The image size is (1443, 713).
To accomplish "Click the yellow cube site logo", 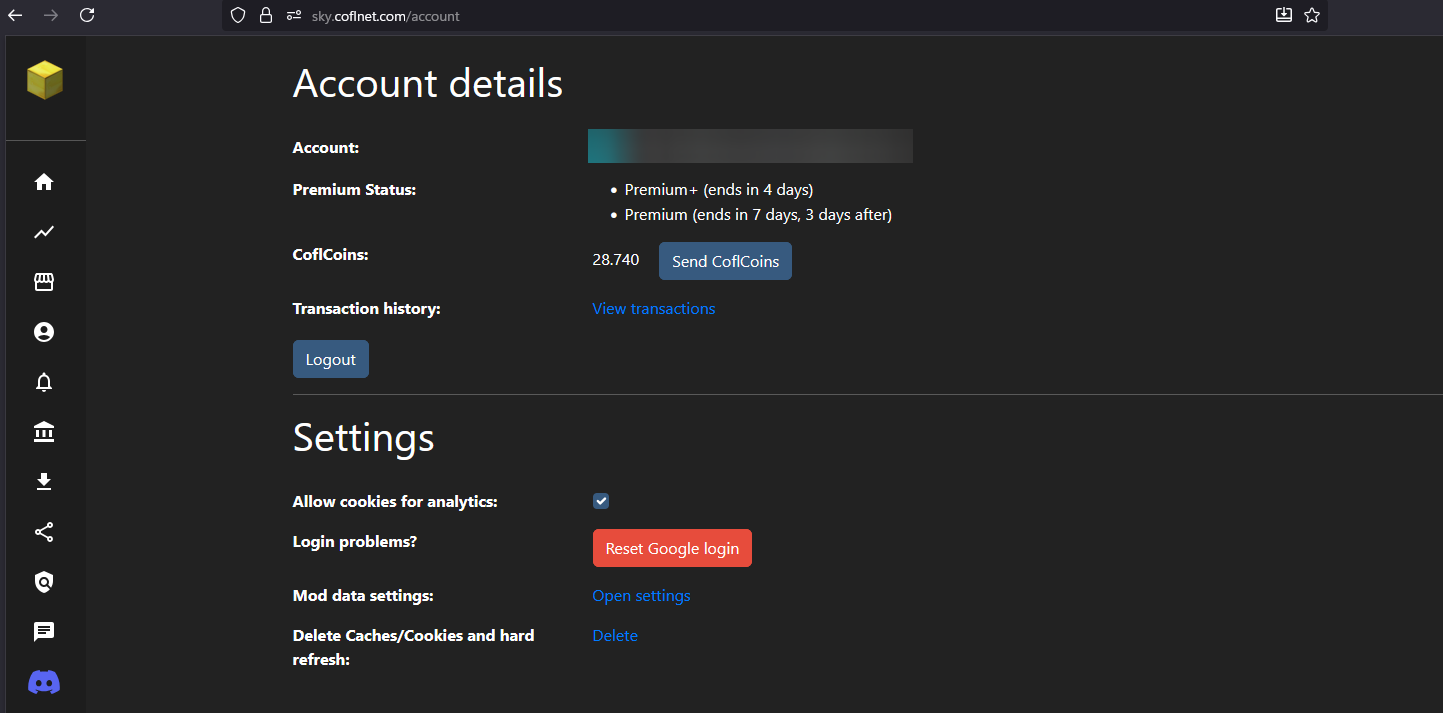I will [x=45, y=80].
